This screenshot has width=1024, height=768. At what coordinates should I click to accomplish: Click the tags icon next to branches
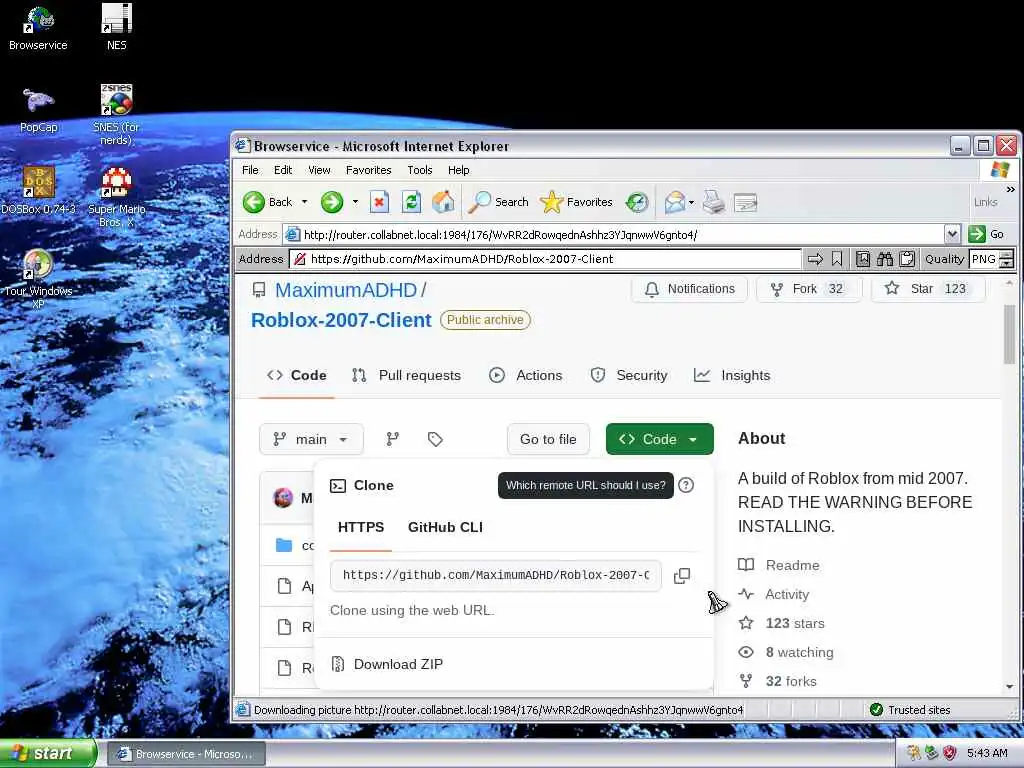click(x=435, y=439)
